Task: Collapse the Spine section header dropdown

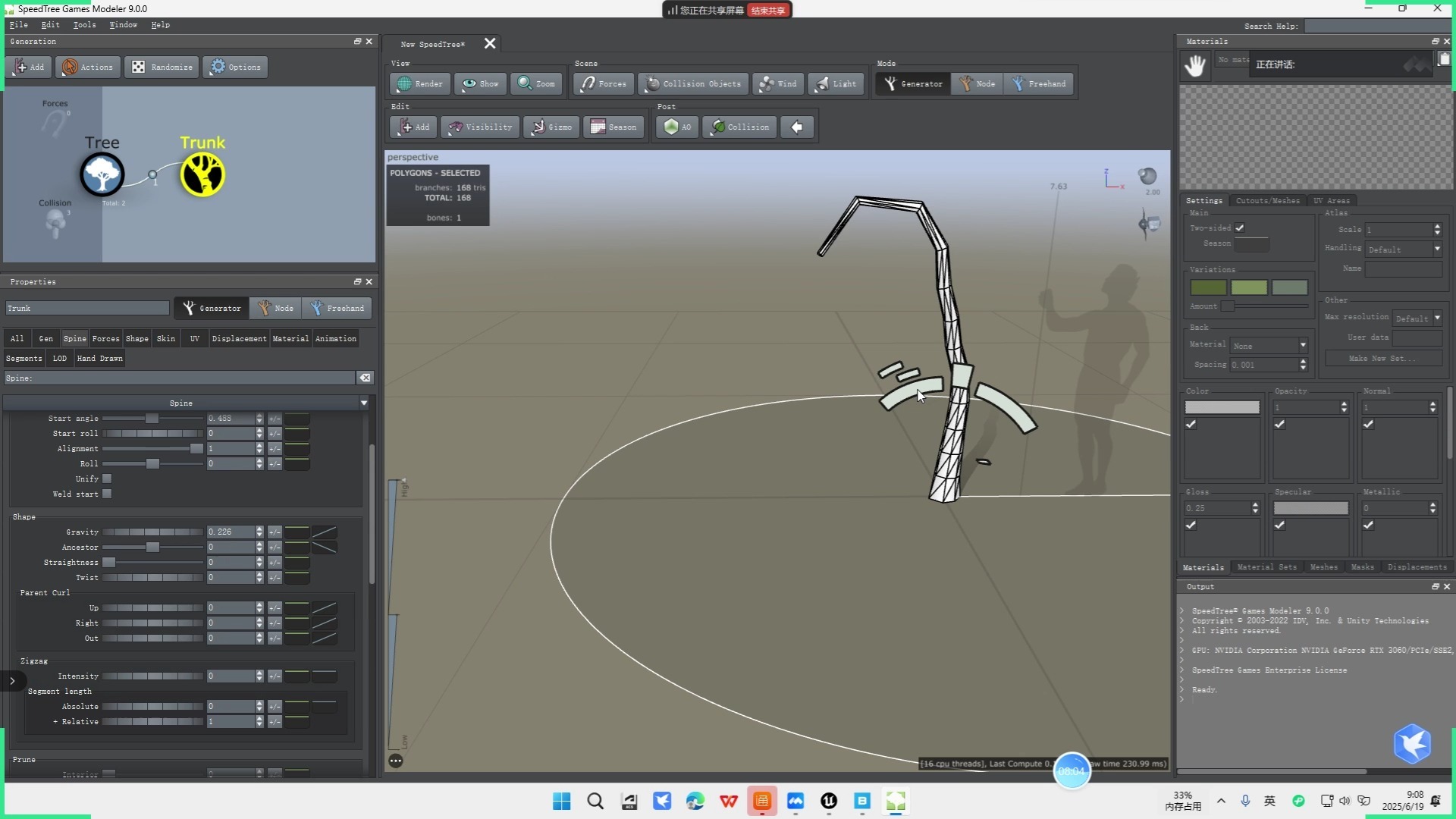Action: point(364,403)
